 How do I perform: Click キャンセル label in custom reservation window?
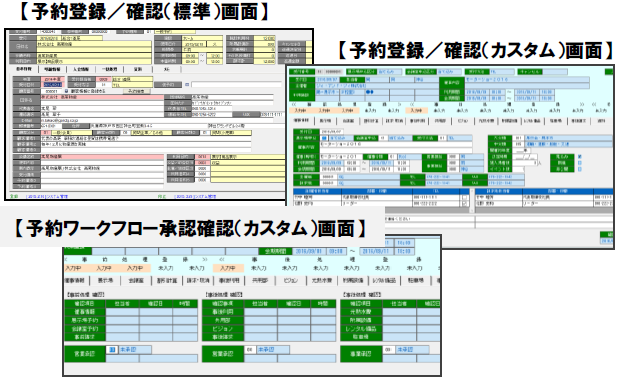(x=530, y=72)
